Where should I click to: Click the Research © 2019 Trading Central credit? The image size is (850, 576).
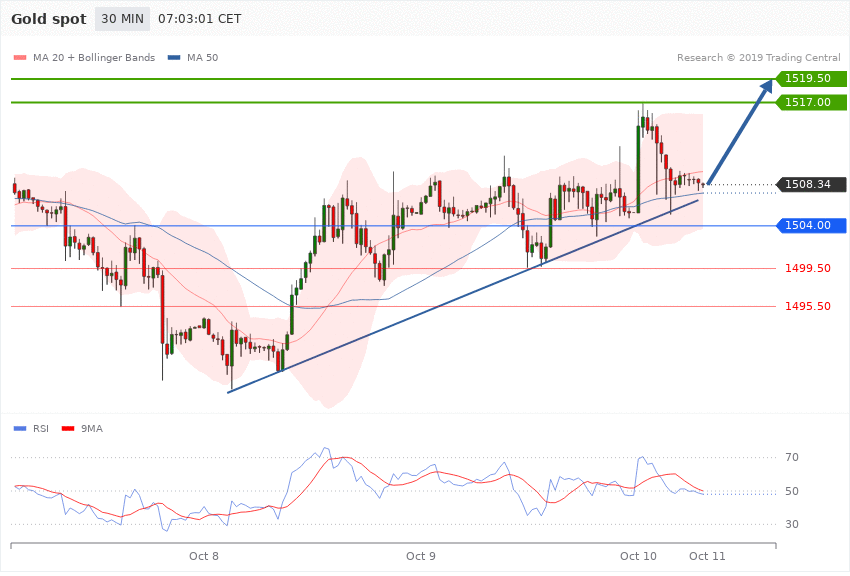758,57
